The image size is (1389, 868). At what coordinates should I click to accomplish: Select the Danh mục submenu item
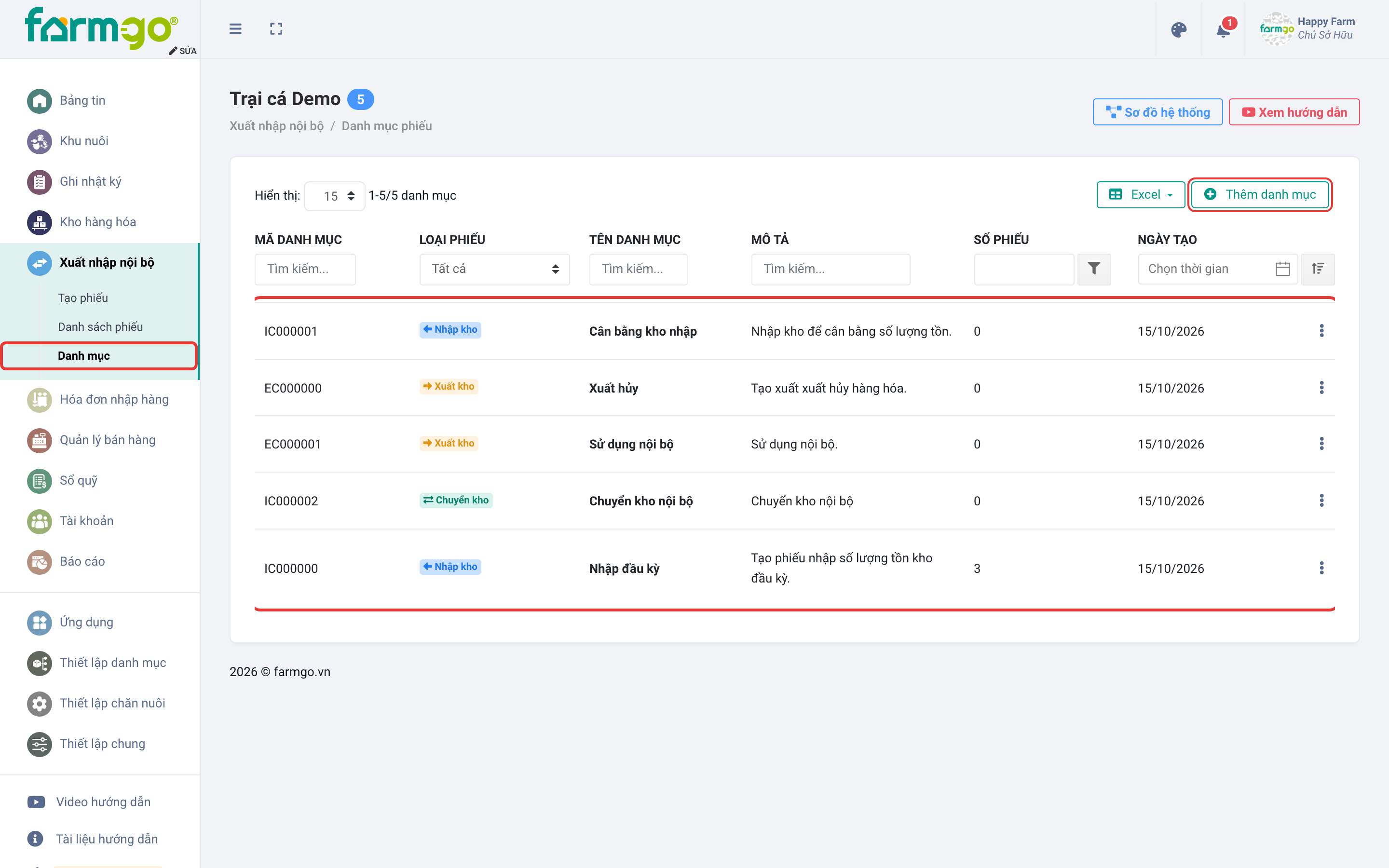[x=99, y=356]
